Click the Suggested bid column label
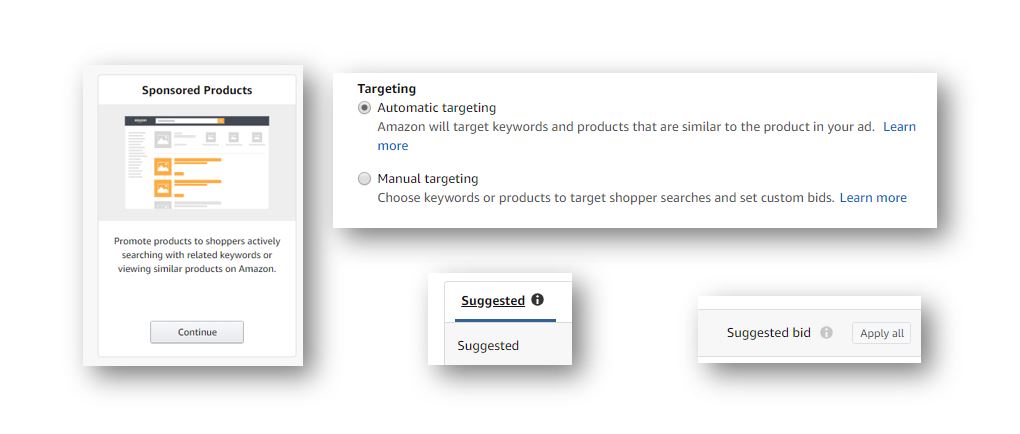 click(768, 333)
